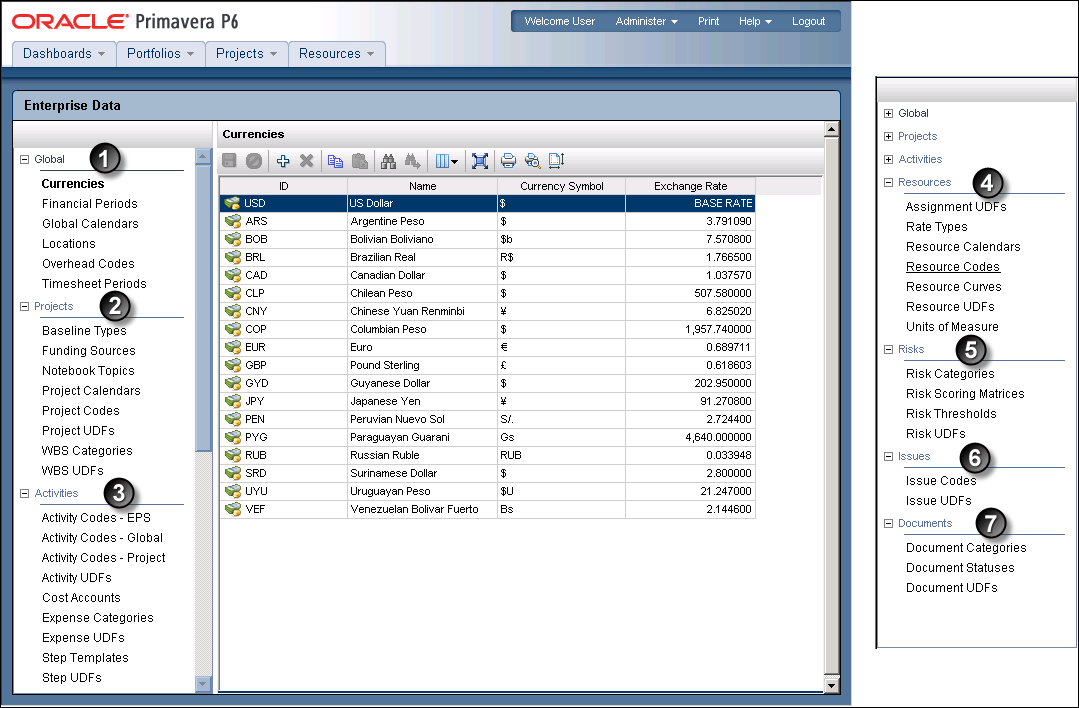Open Cost Accounts under Activities
This screenshot has height=708, width=1079.
pos(81,598)
